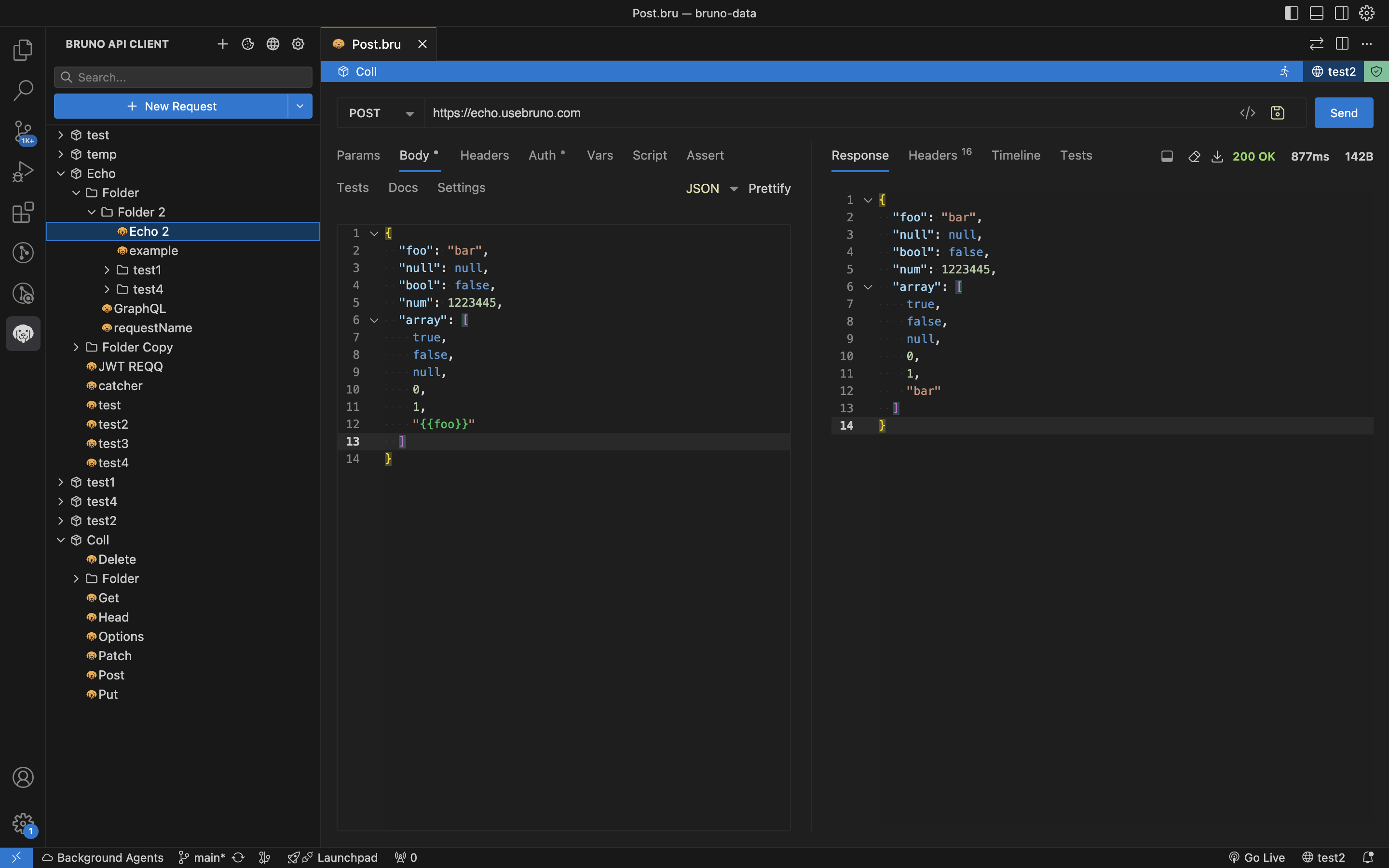This screenshot has width=1389, height=868.
Task: Select the Bruno dog icon in activity bar
Action: click(x=23, y=334)
